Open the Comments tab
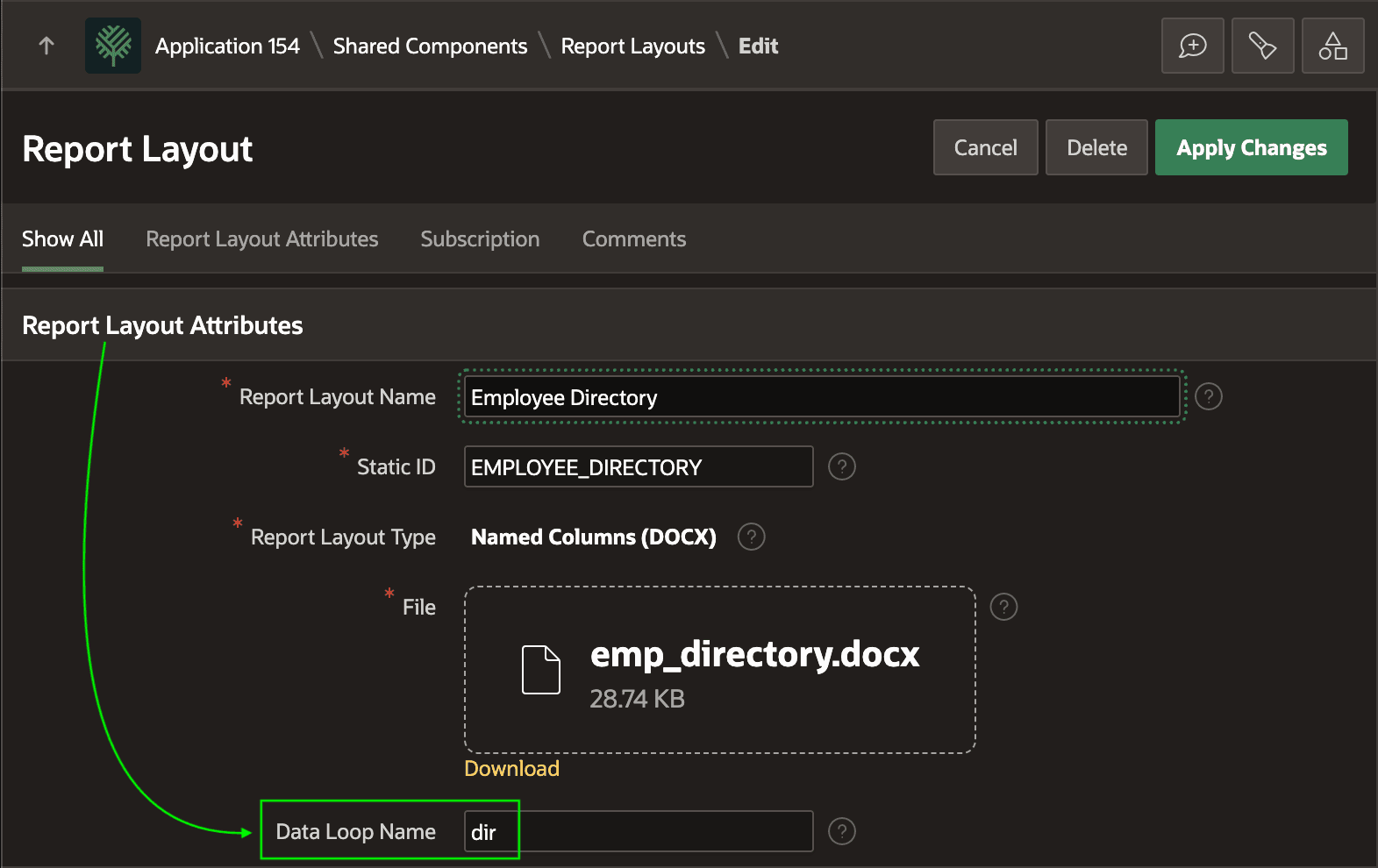1378x868 pixels. (634, 239)
